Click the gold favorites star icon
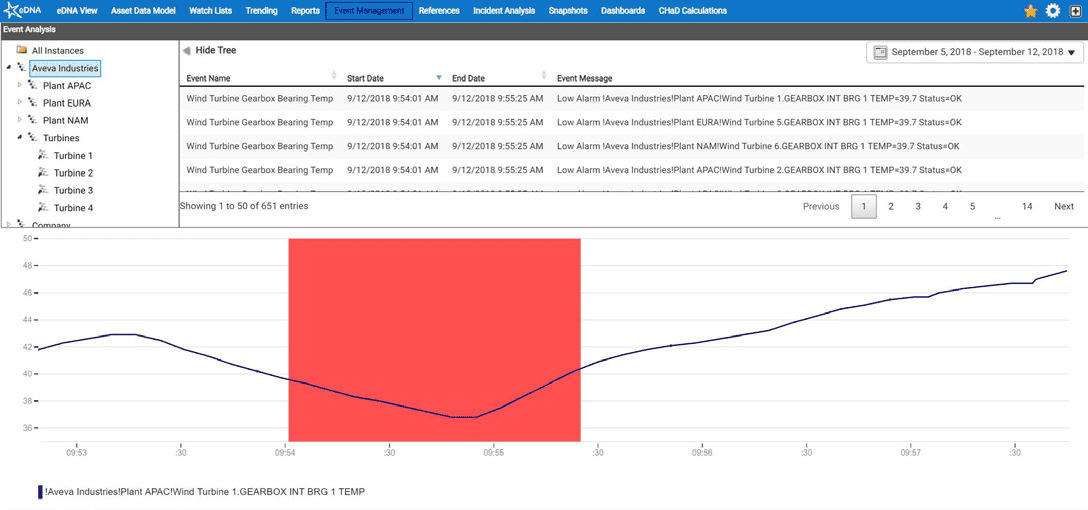This screenshot has width=1088, height=510. [x=1030, y=11]
